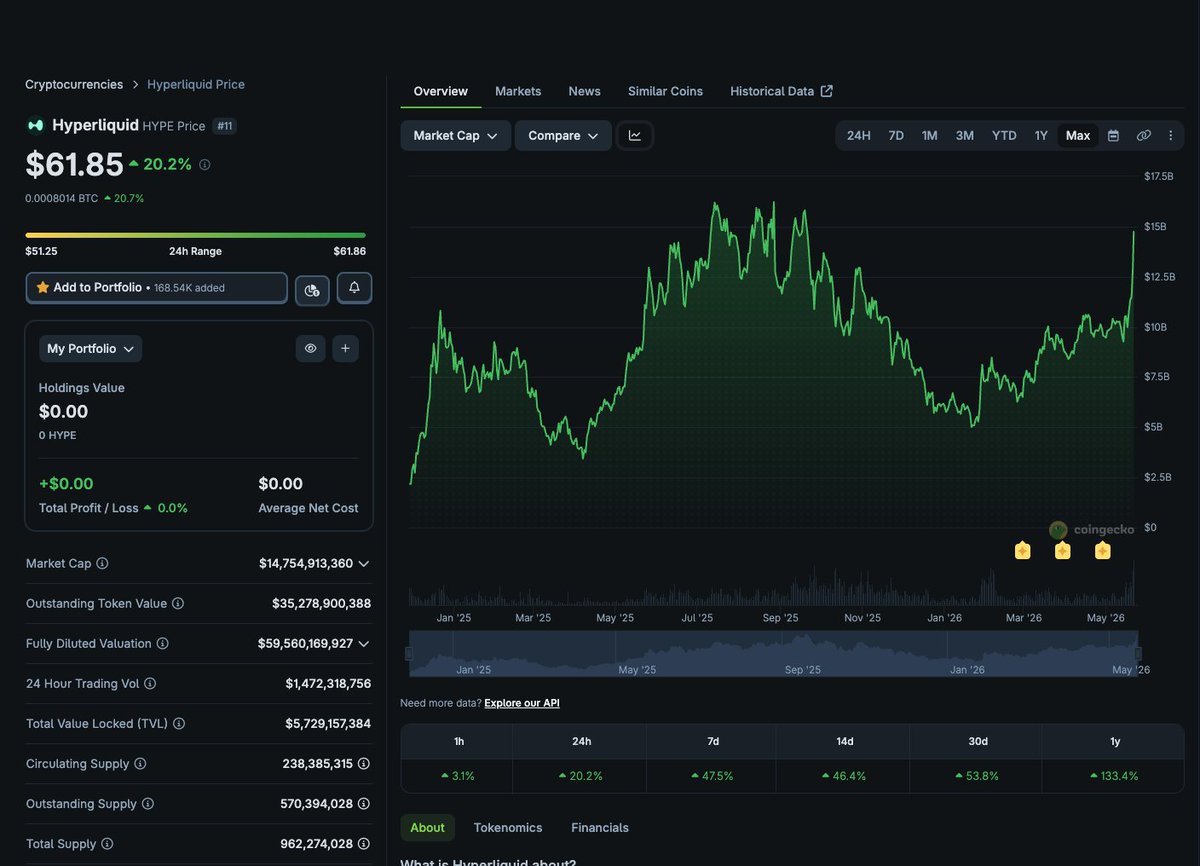Select the Max chart range
The width and height of the screenshot is (1200, 866).
[x=1078, y=136]
